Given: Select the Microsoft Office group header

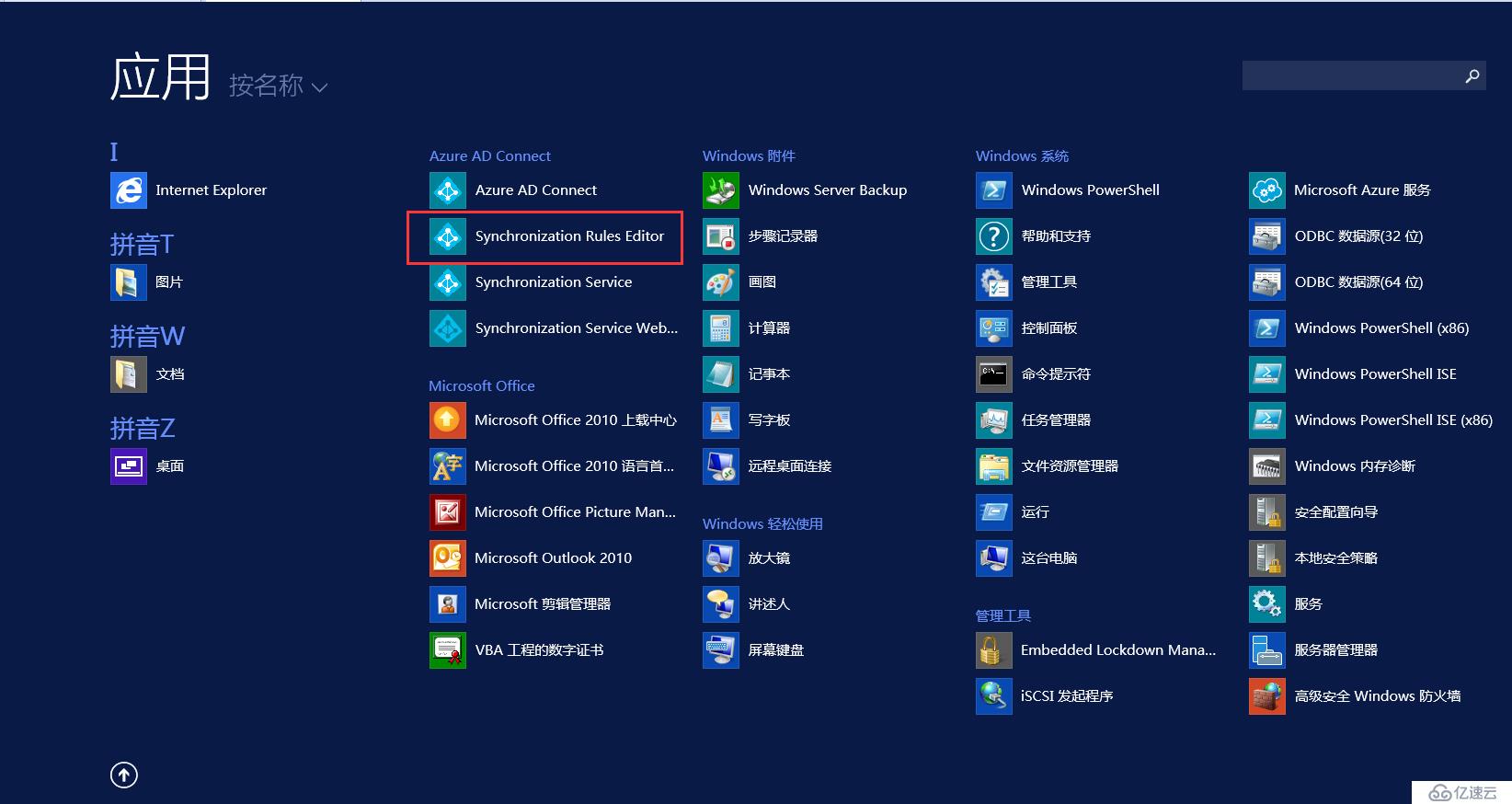Looking at the screenshot, I should (x=482, y=386).
